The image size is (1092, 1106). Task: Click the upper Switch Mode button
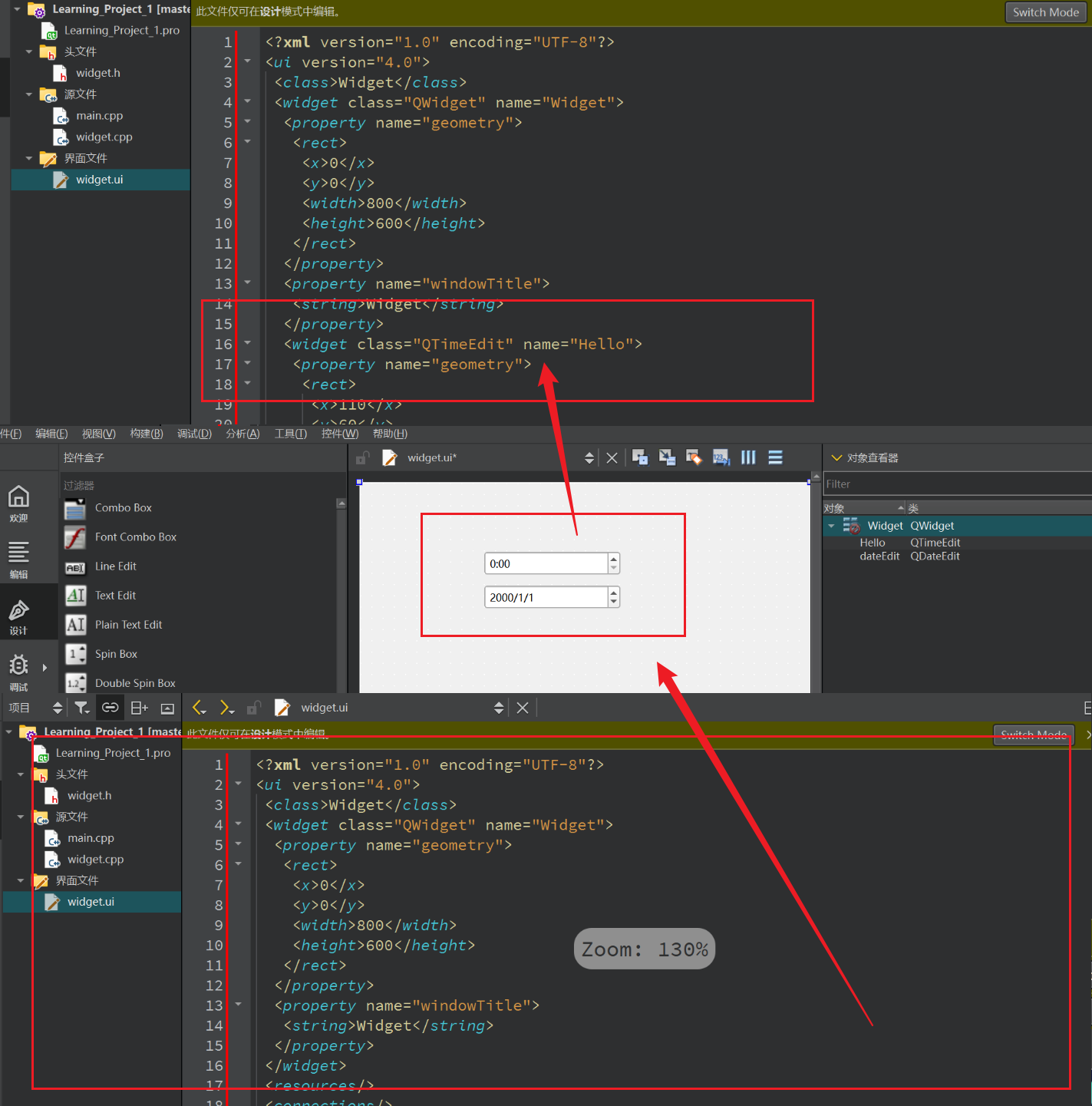click(1045, 12)
